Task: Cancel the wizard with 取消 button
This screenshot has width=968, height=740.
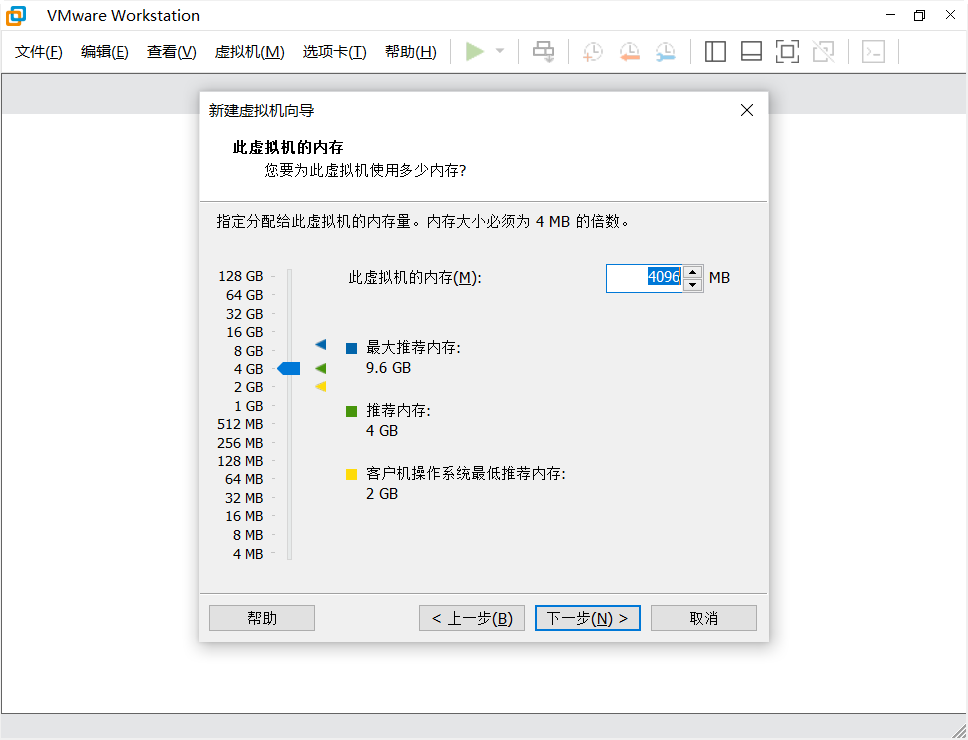Action: tap(704, 618)
